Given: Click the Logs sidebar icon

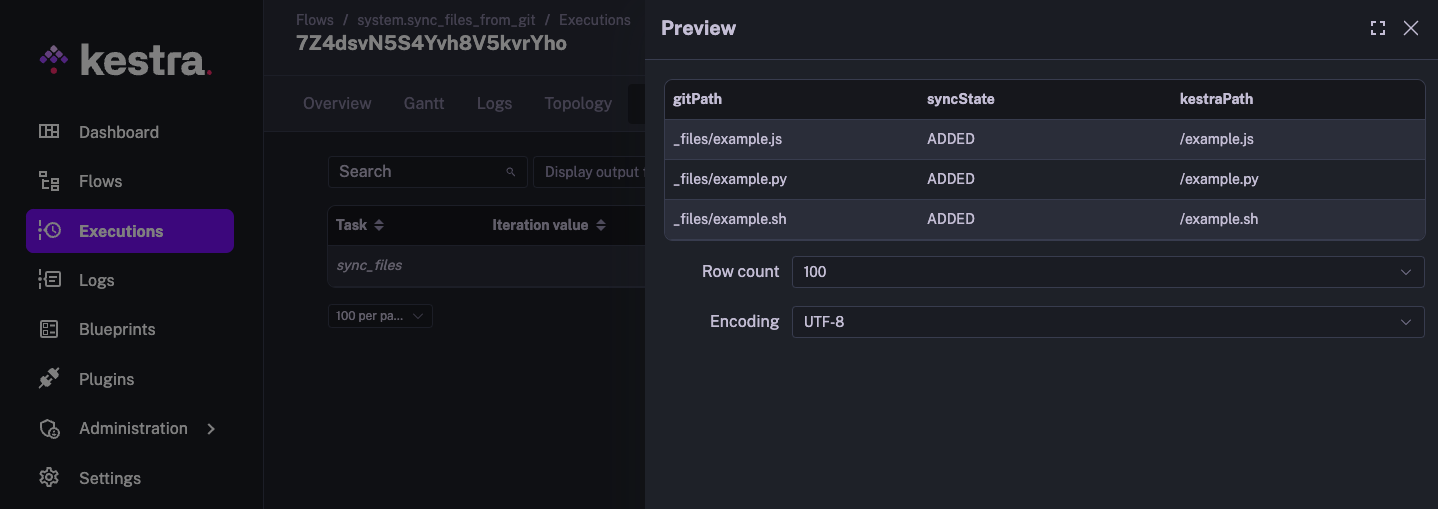Looking at the screenshot, I should point(49,280).
